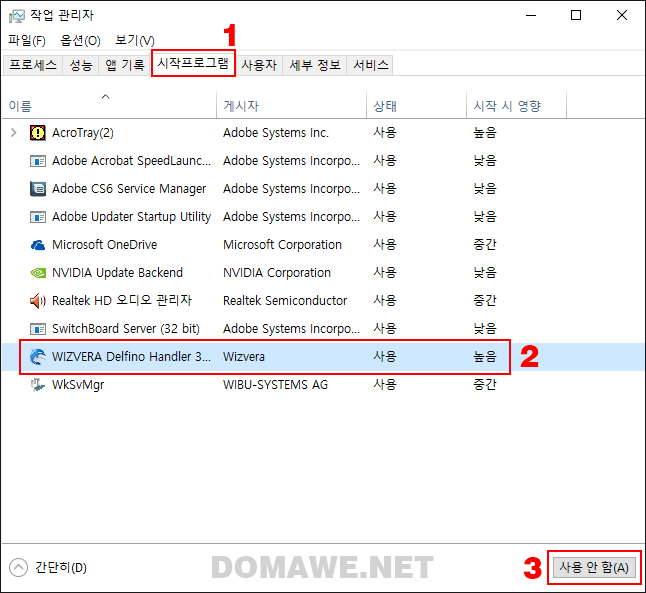The width and height of the screenshot is (646, 593).
Task: Click the 높음 impact for WIZVERA row
Action: click(485, 356)
